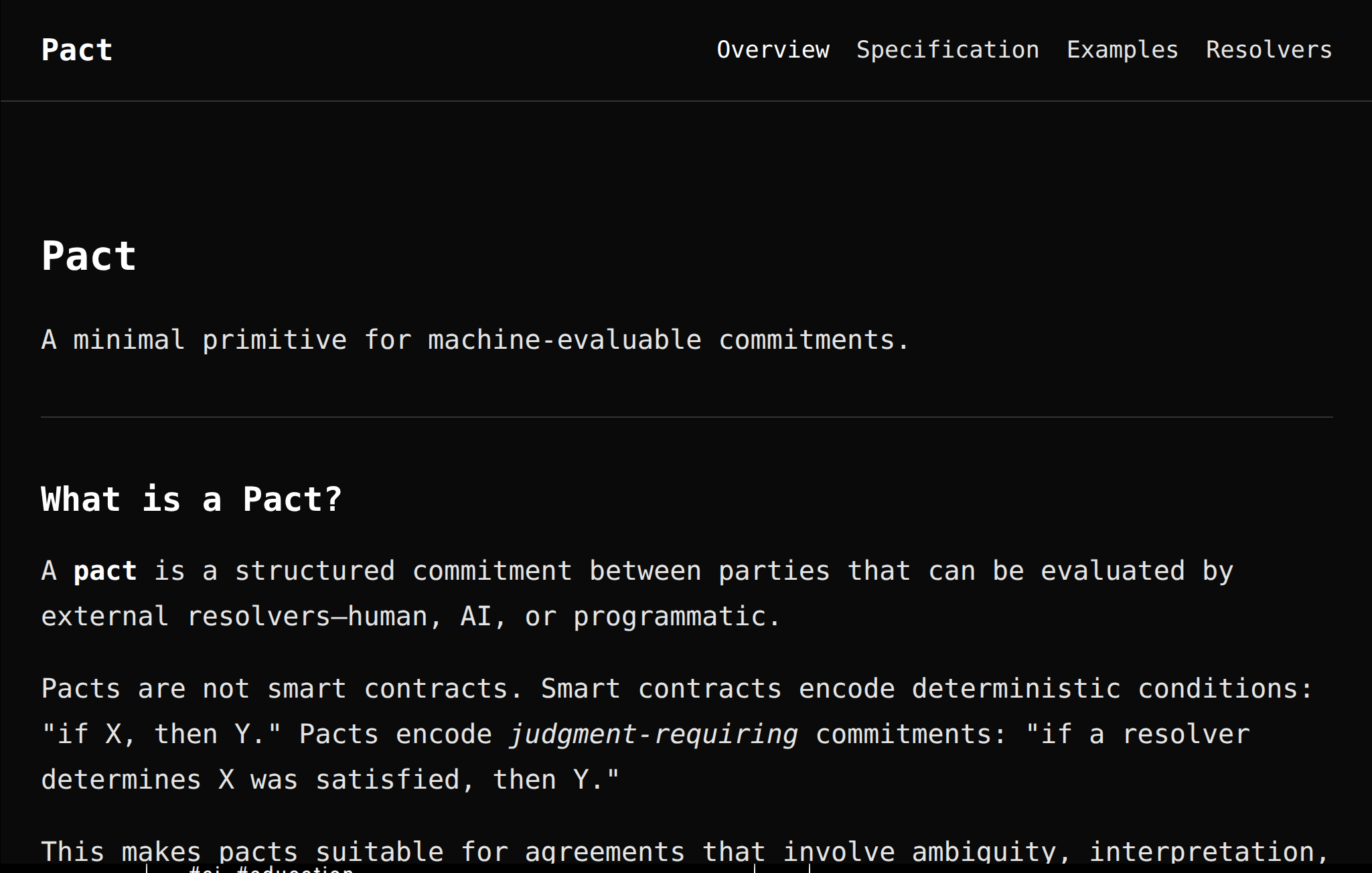Click the partial "#education" tag at the bottom edge
Viewport: 1372px width, 873px height.
(295, 869)
